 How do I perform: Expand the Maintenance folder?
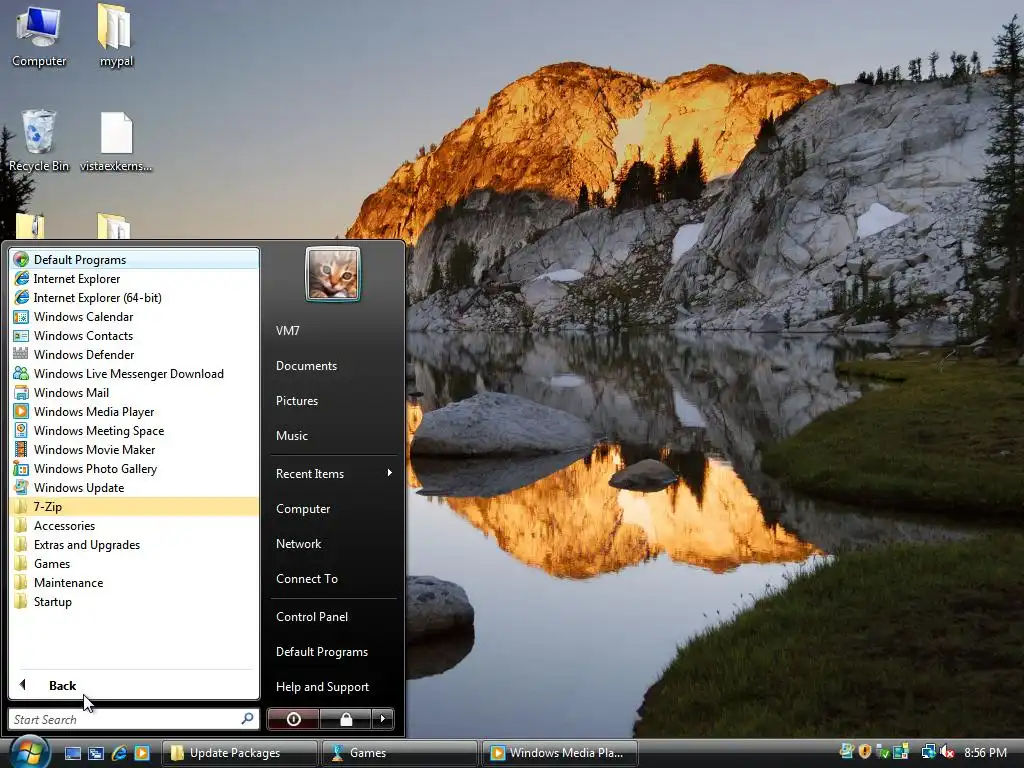pos(135,583)
